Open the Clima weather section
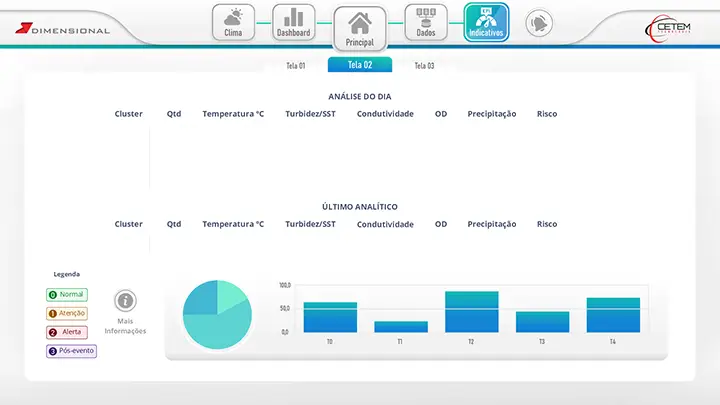 pyautogui.click(x=233, y=22)
